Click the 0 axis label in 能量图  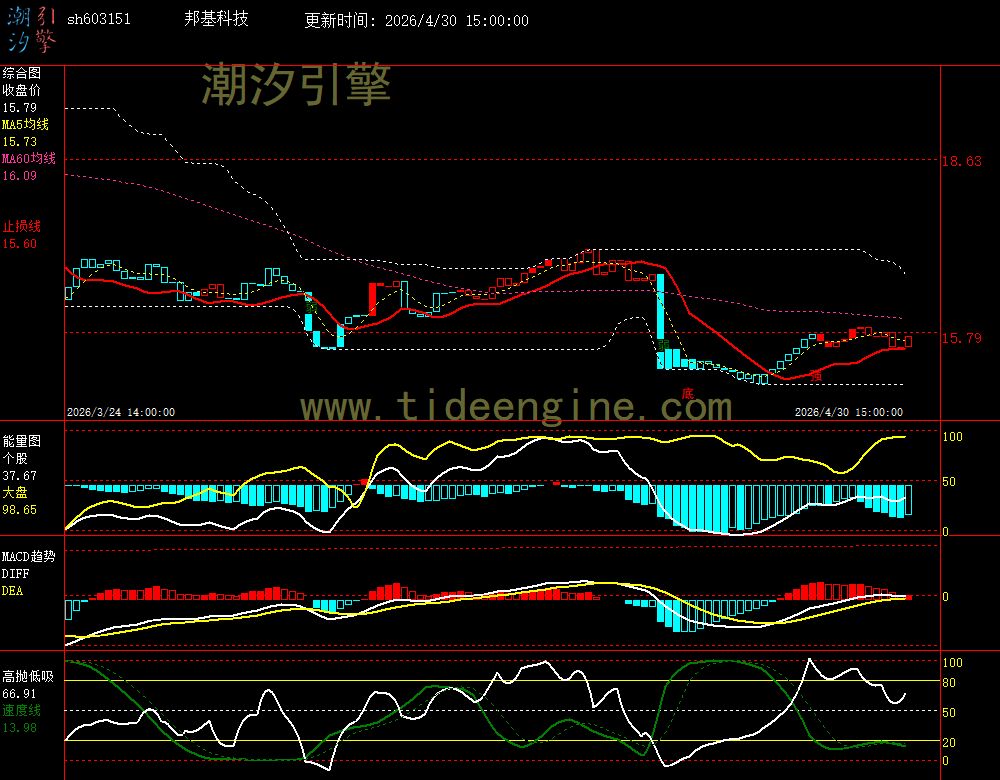946,531
